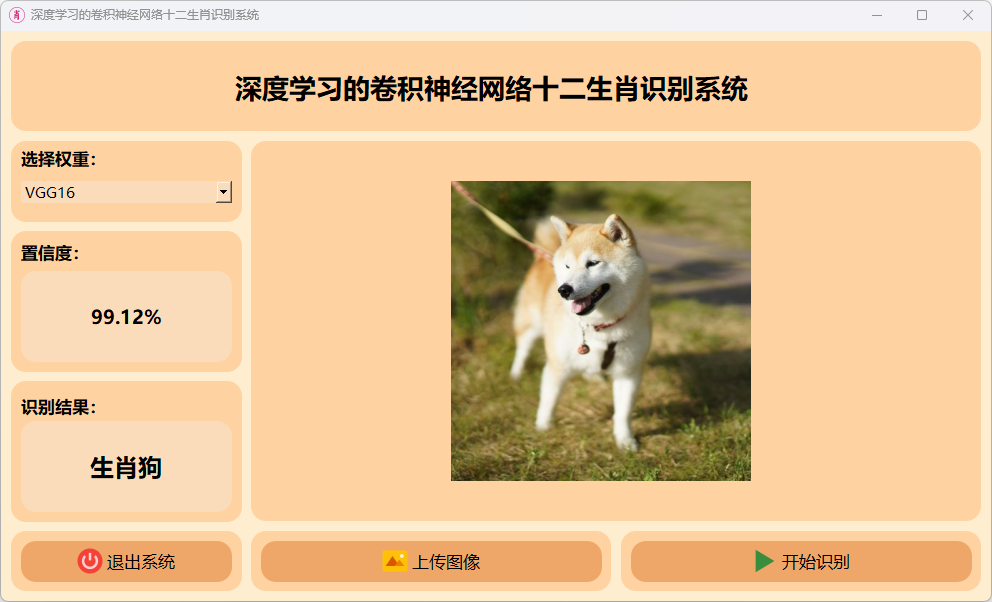
Task: Click the 99.12% confidence value
Action: [x=127, y=317]
